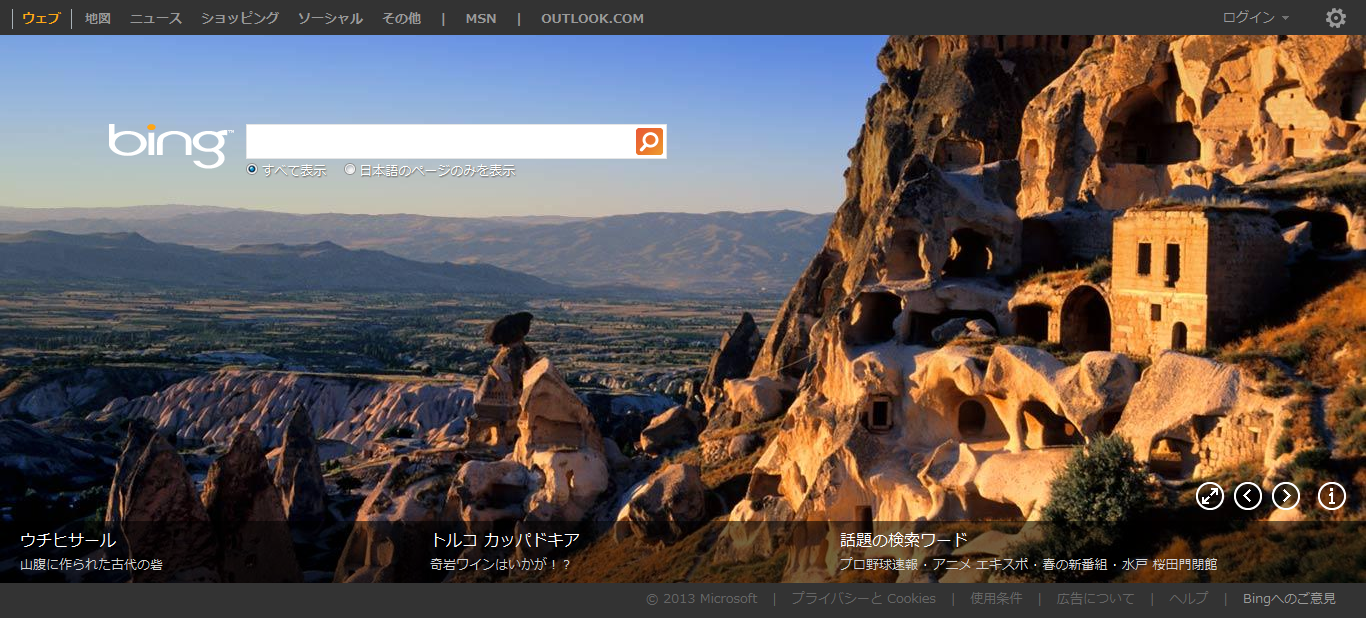Open the プライバシーと Cookies footer link

tap(863, 599)
